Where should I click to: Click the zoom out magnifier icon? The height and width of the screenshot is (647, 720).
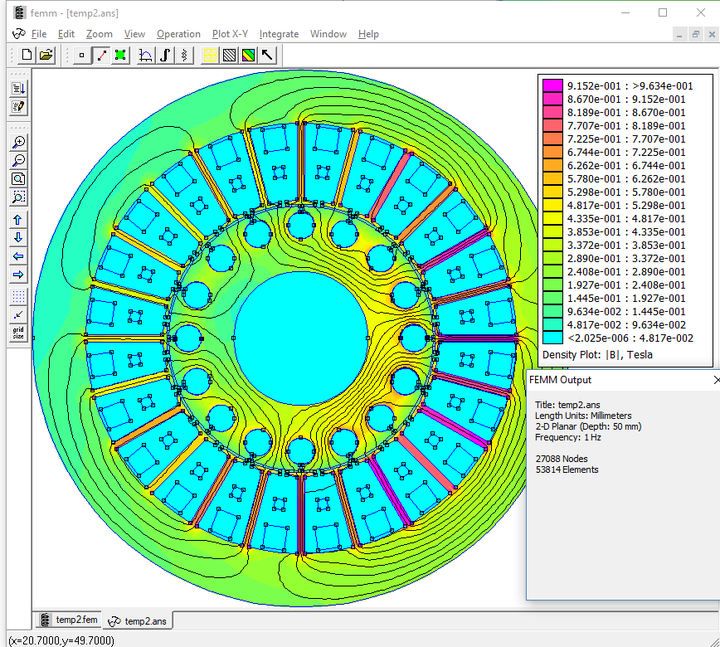18,160
